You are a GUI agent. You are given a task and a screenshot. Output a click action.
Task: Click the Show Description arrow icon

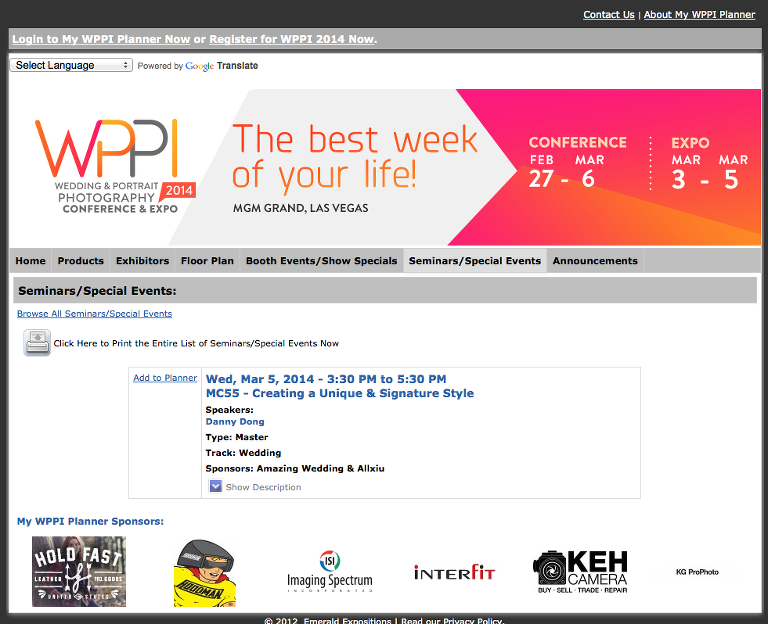tap(215, 487)
